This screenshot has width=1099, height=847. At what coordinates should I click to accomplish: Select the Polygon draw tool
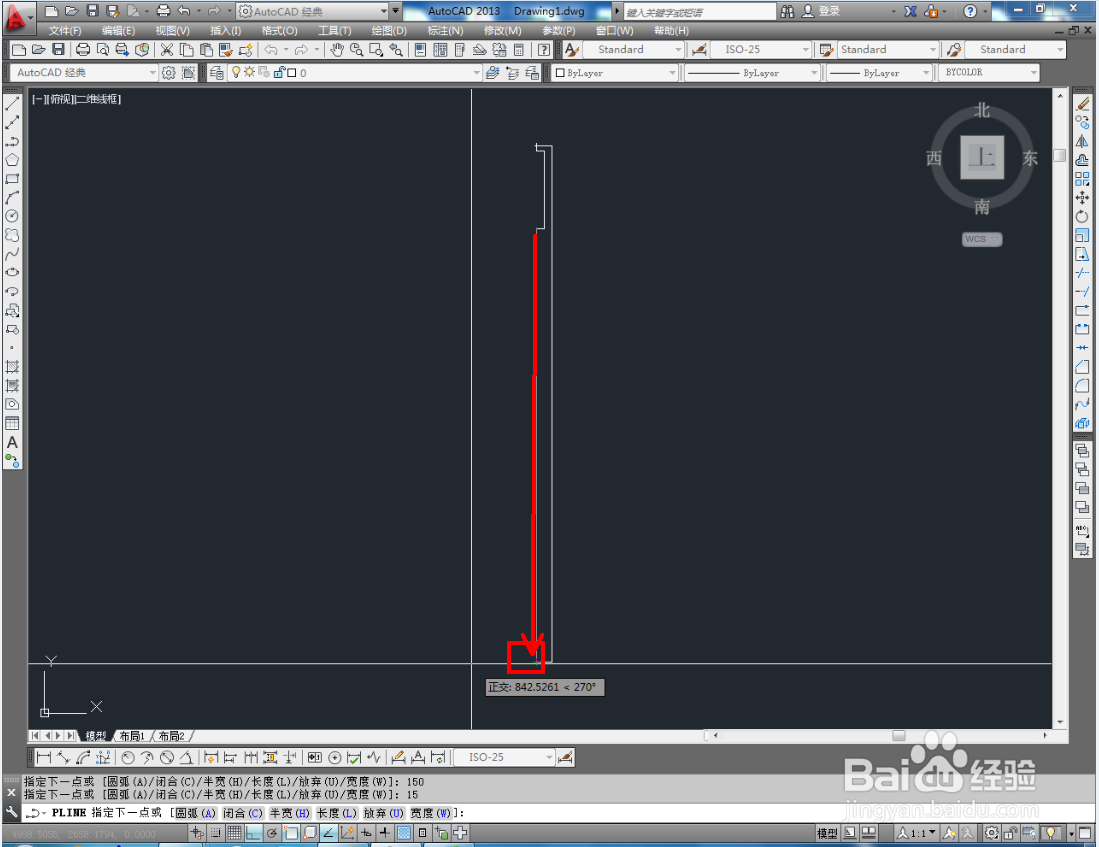click(x=12, y=160)
